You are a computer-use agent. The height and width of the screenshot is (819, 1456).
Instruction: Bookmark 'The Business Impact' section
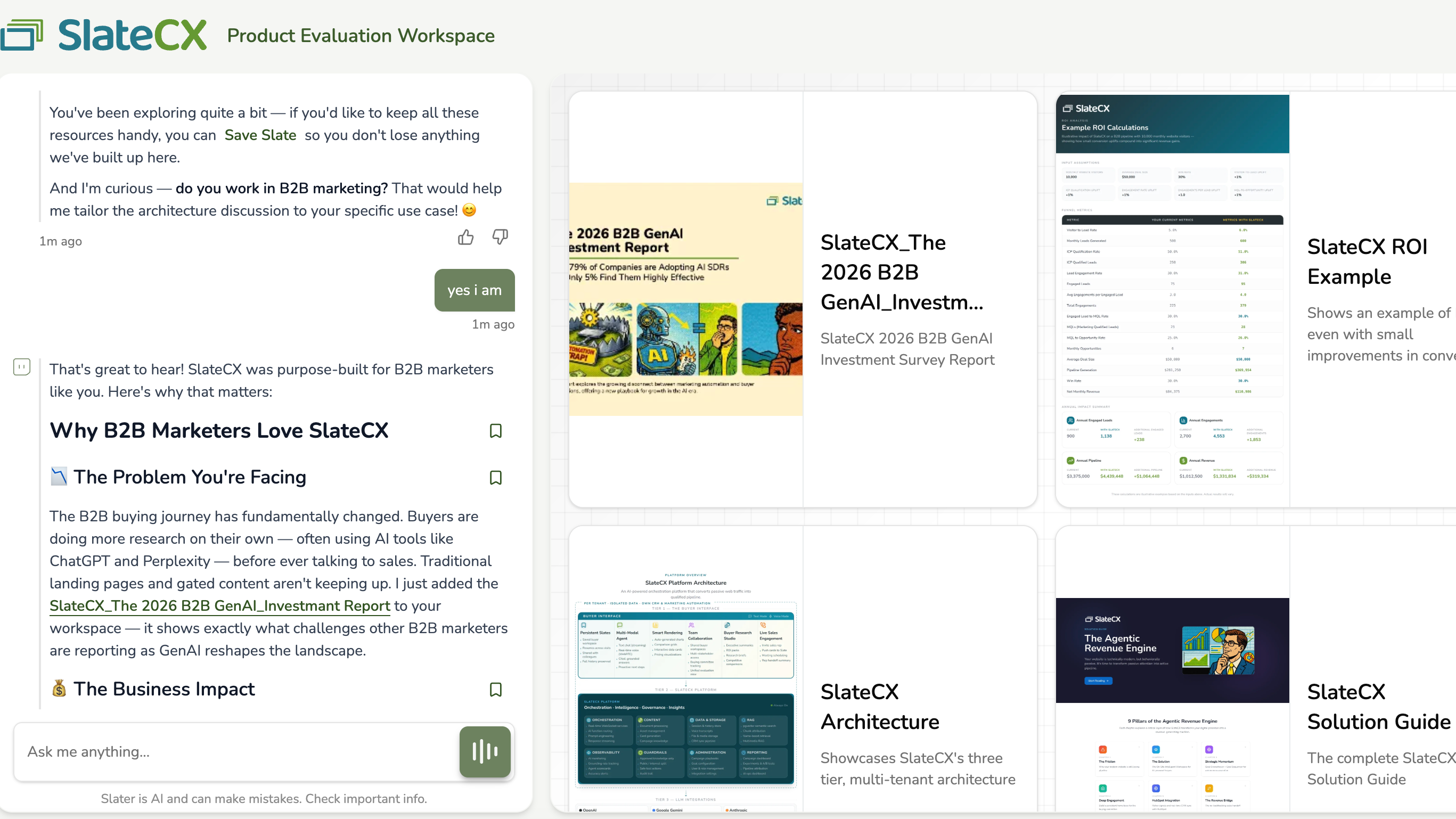[x=496, y=690]
